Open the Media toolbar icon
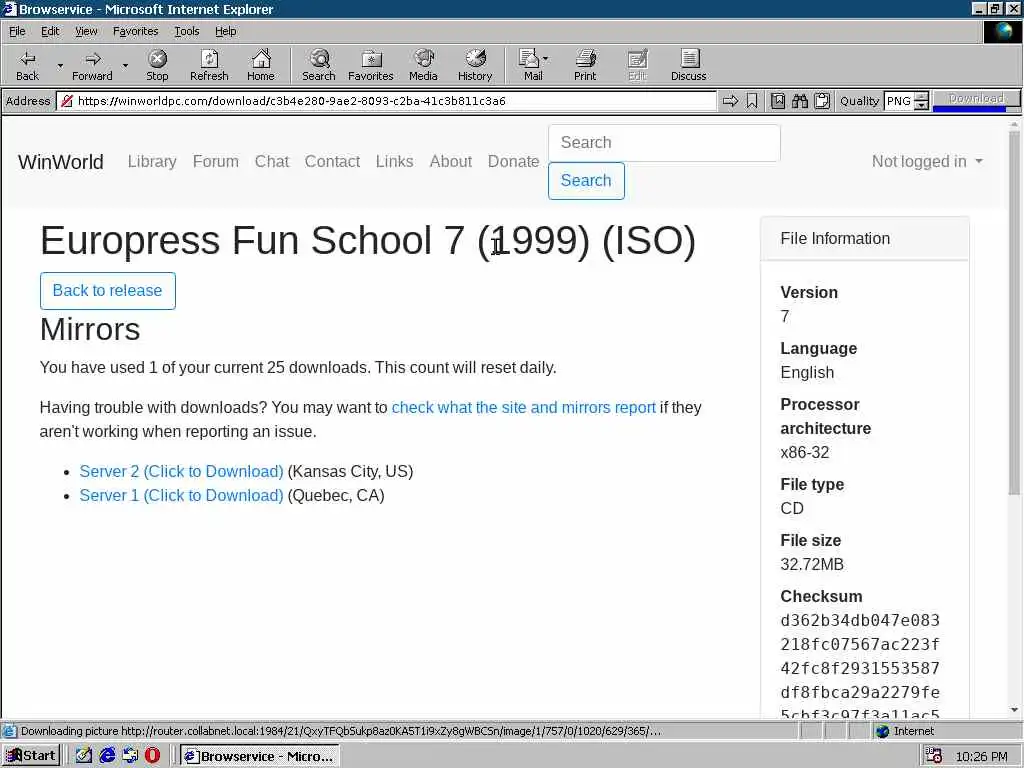Viewport: 1024px width, 768px height. click(423, 65)
